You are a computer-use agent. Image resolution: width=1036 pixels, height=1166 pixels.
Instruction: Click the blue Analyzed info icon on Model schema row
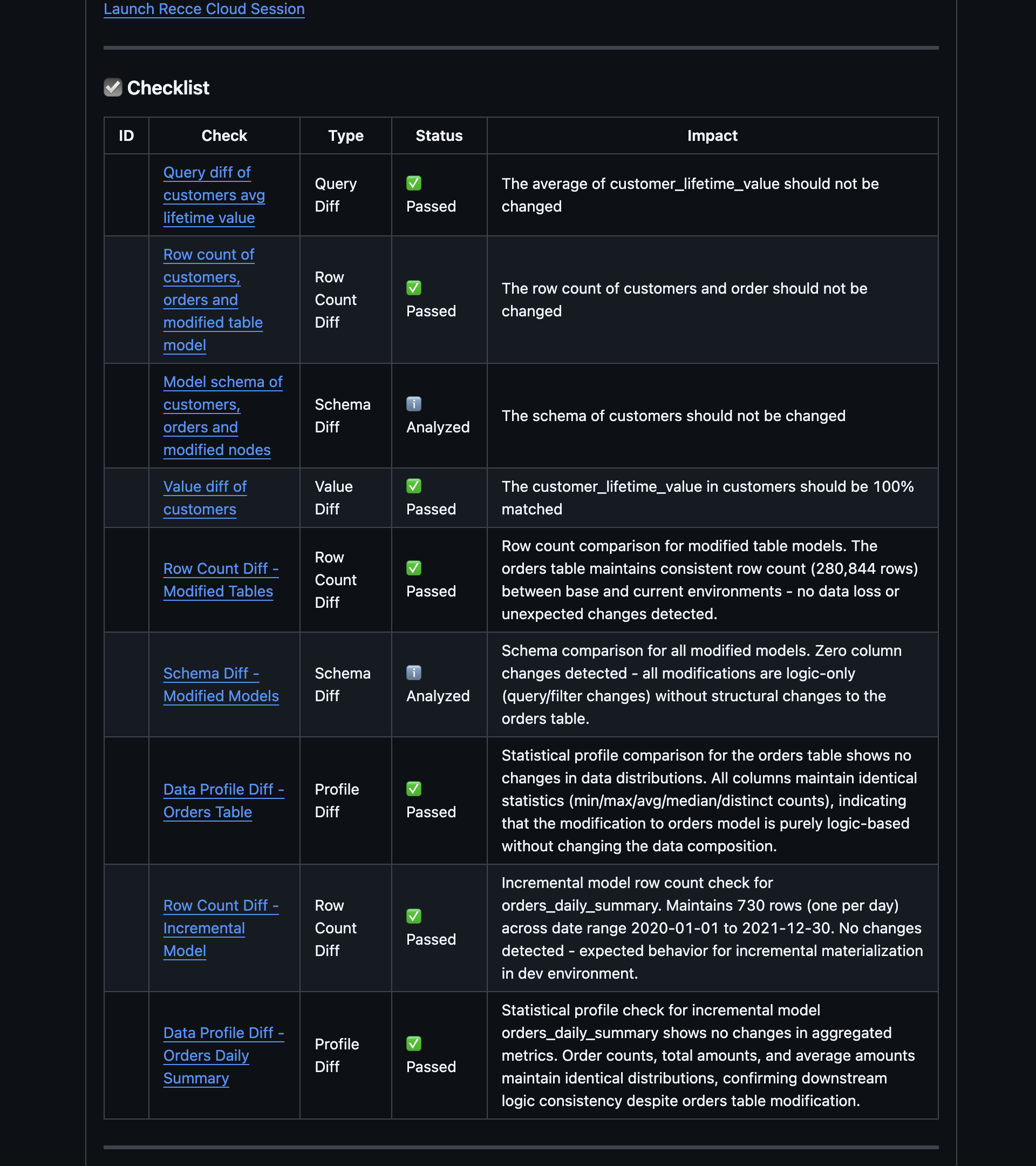tap(413, 404)
